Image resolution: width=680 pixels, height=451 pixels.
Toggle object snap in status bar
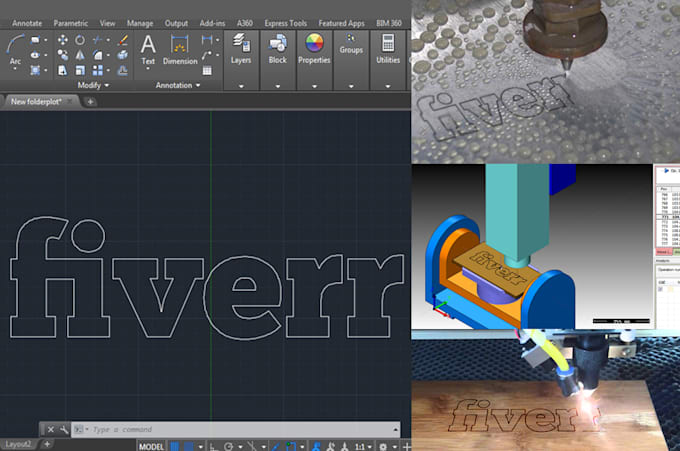coord(291,446)
